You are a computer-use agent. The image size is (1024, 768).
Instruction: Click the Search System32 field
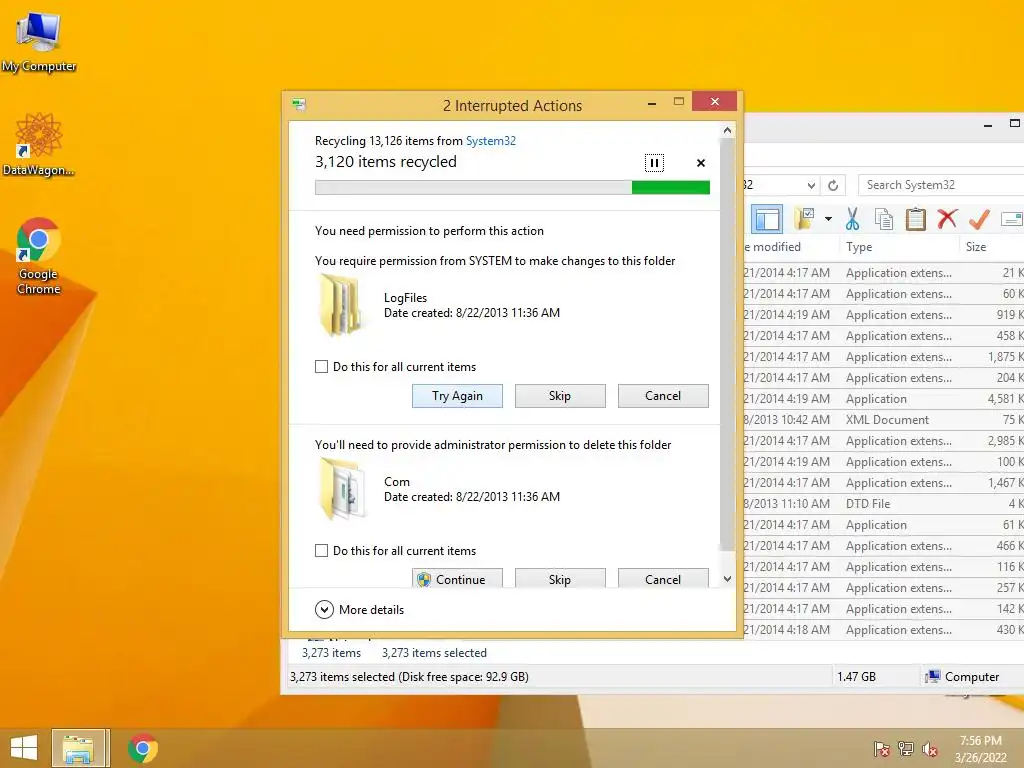(x=940, y=185)
